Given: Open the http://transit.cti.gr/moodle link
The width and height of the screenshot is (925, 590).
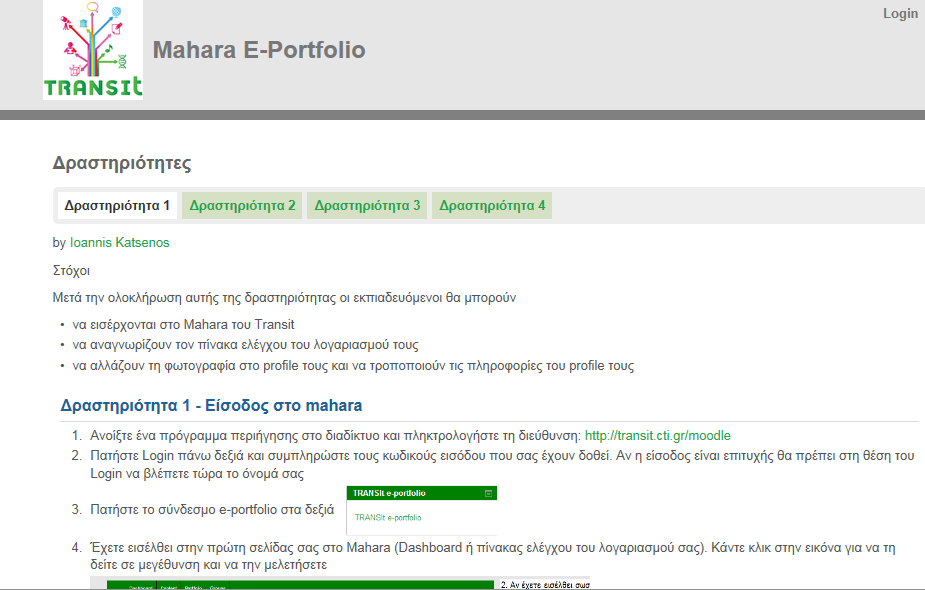Looking at the screenshot, I should pyautogui.click(x=658, y=435).
